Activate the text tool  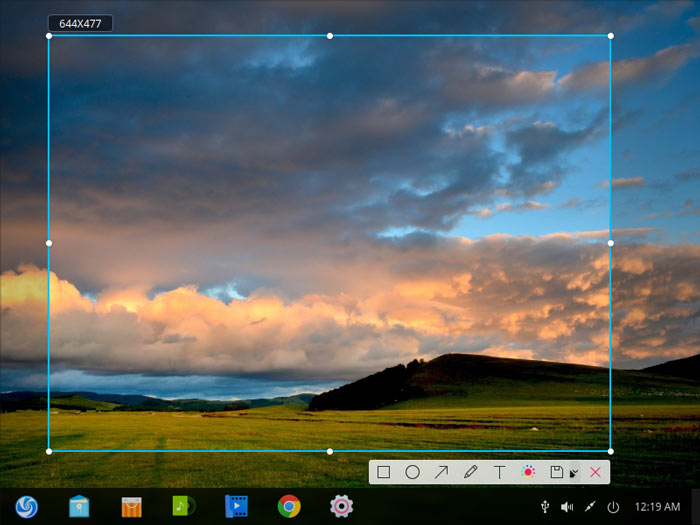coord(500,472)
